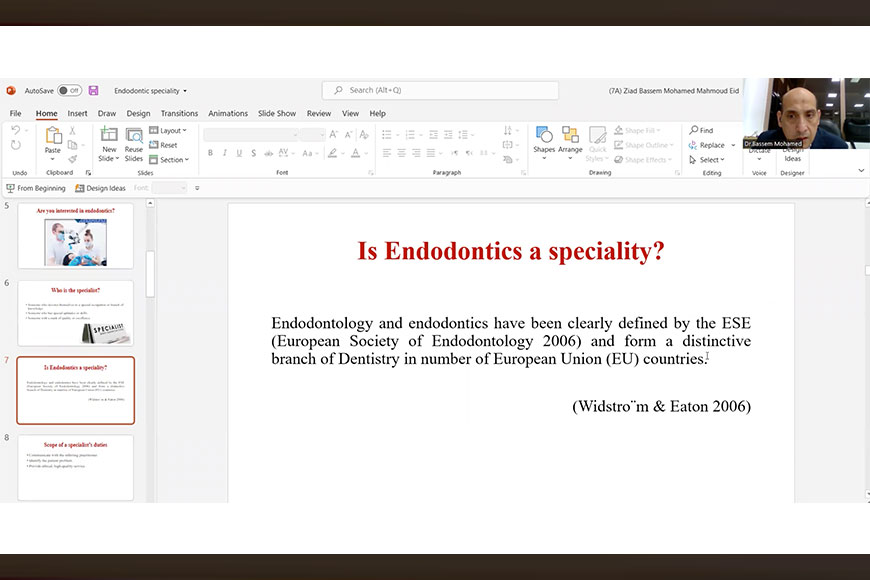The image size is (870, 580).
Task: Open the Layout dropdown
Action: [x=168, y=130]
